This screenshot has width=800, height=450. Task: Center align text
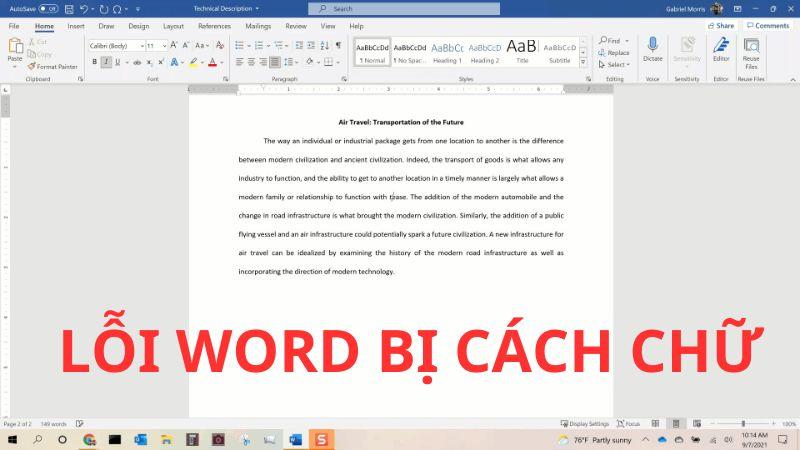[x=251, y=62]
